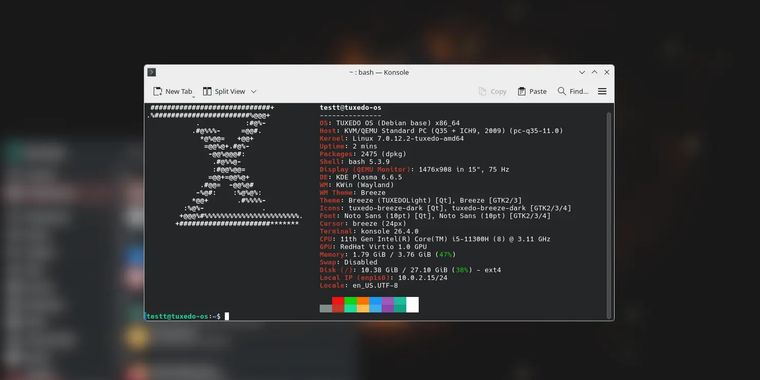Image resolution: width=760 pixels, height=380 pixels.
Task: Click the 'Swap: Disabled' line
Action: pos(348,263)
